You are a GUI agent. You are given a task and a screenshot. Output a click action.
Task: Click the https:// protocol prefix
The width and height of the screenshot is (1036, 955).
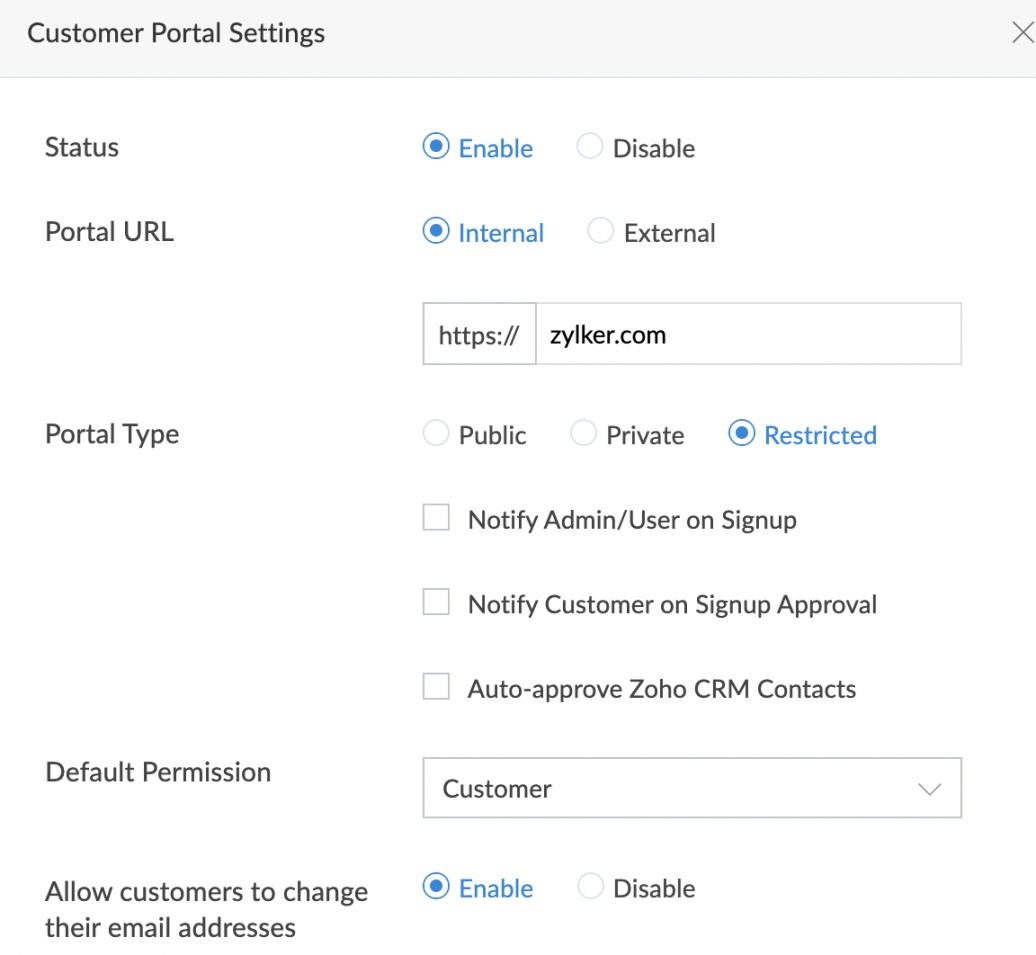point(478,334)
